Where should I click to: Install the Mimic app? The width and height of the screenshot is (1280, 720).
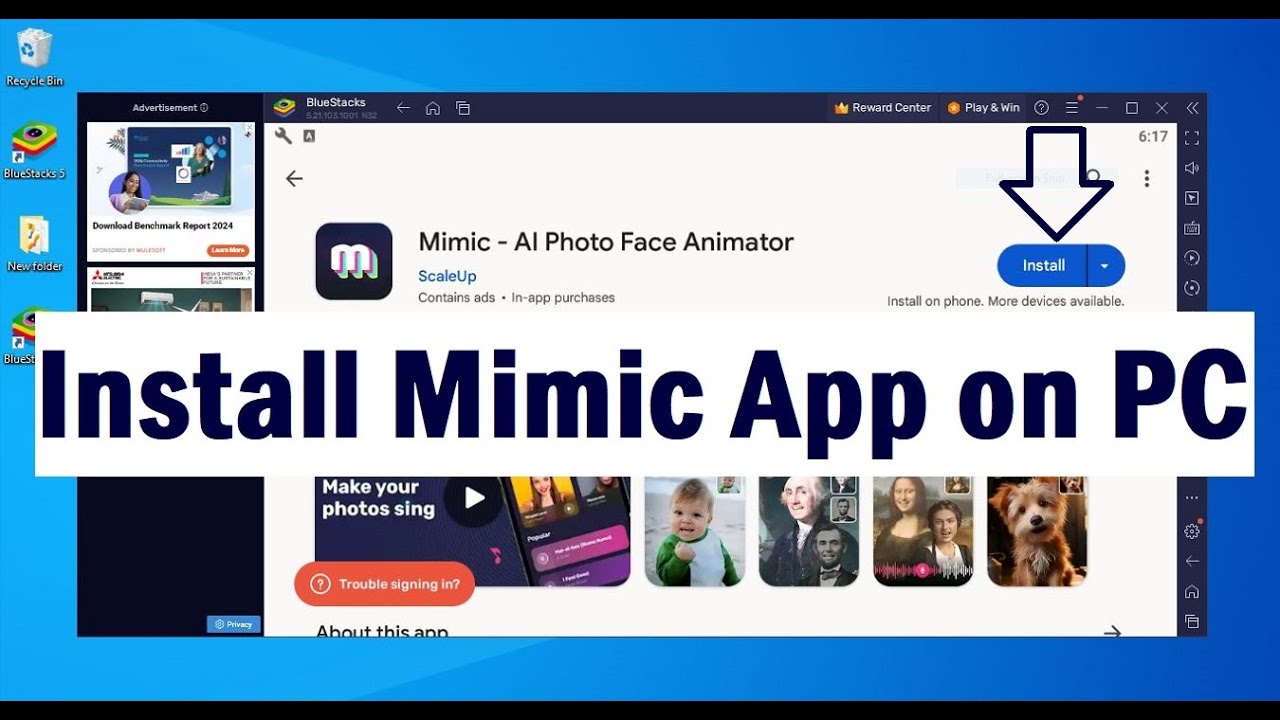(x=1043, y=266)
